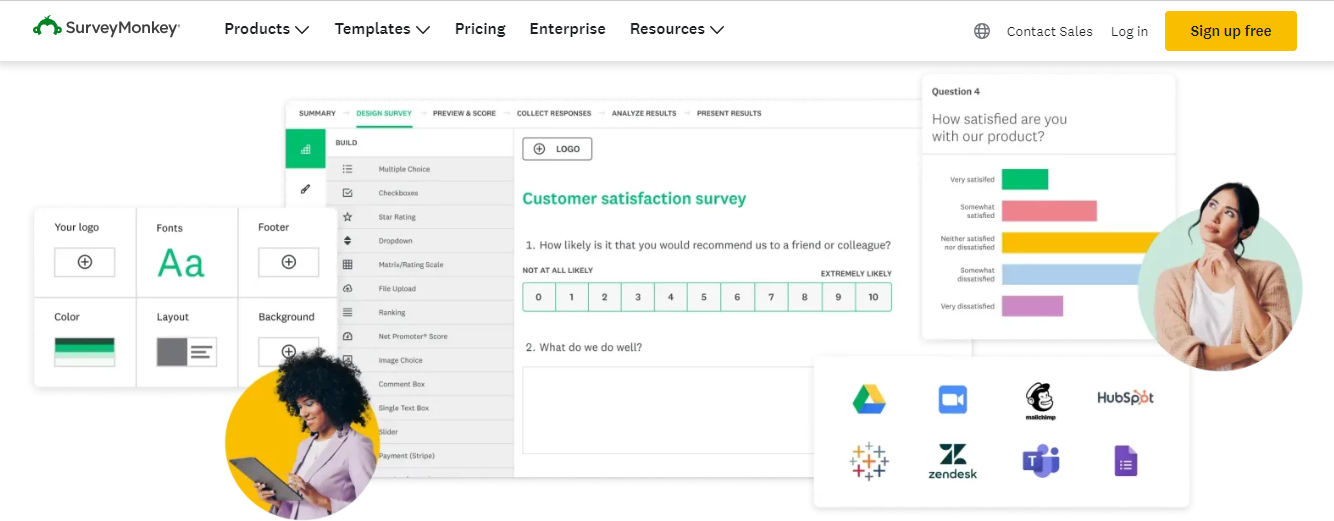
Task: Click the File Upload question type icon
Action: coord(347,289)
